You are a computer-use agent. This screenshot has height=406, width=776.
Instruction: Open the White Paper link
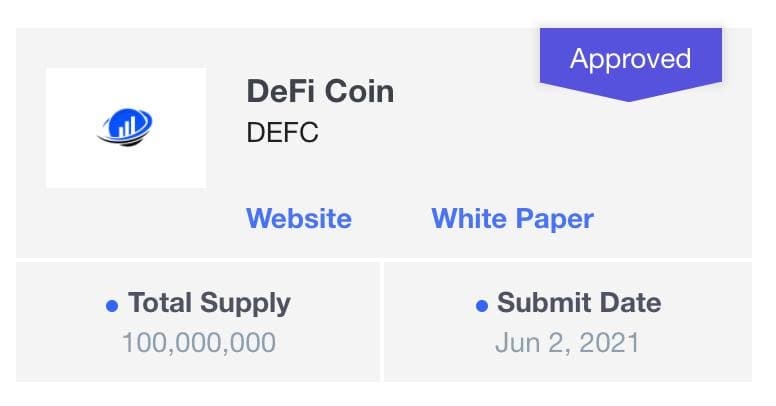pos(512,219)
